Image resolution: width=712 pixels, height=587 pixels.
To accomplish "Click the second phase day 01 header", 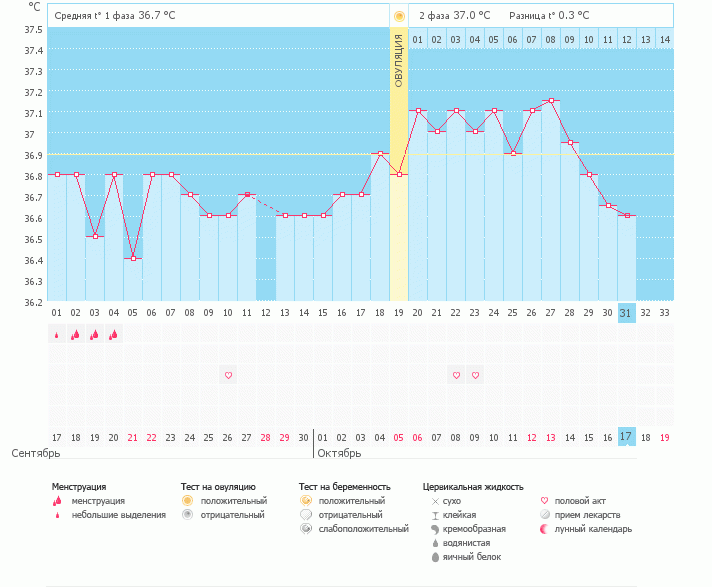I will pyautogui.click(x=418, y=40).
